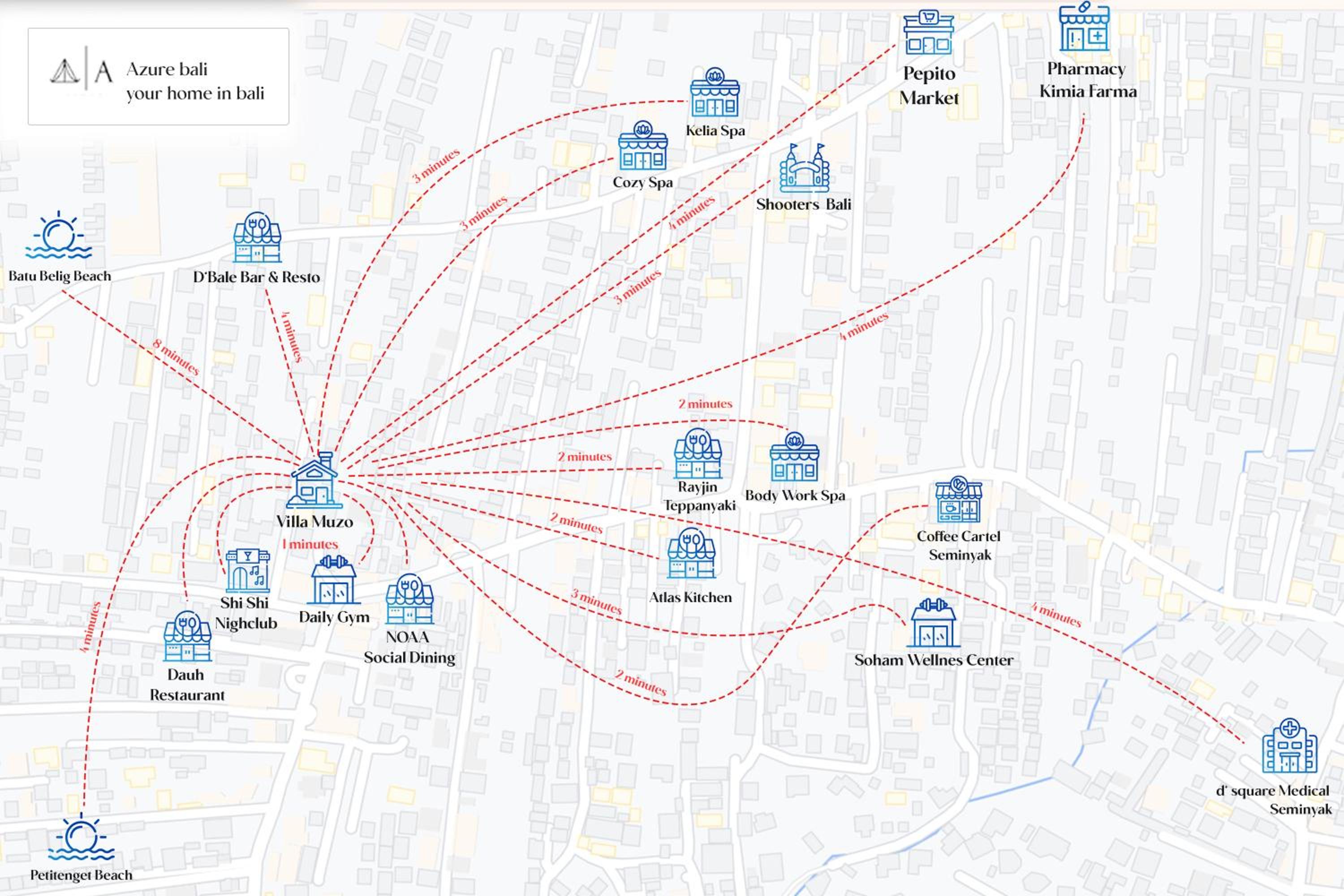Click the Rayjin Teppanyaki label

point(699,496)
